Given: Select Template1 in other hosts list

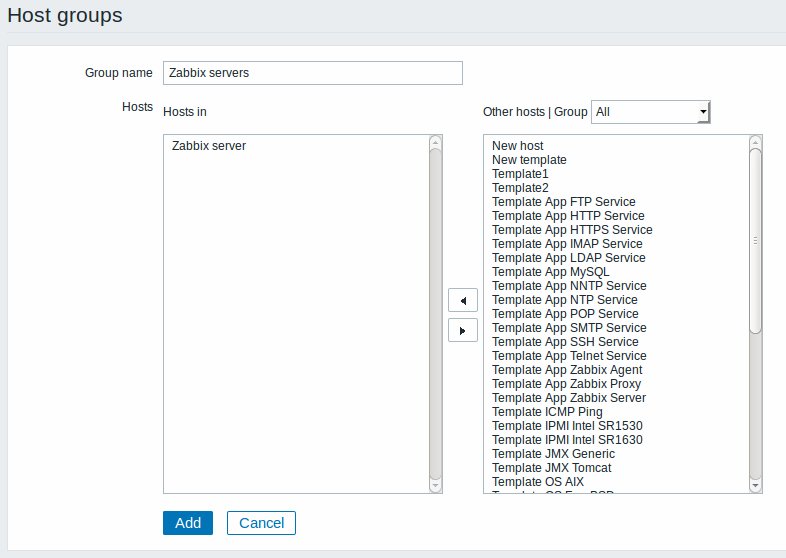Looking at the screenshot, I should (520, 174).
